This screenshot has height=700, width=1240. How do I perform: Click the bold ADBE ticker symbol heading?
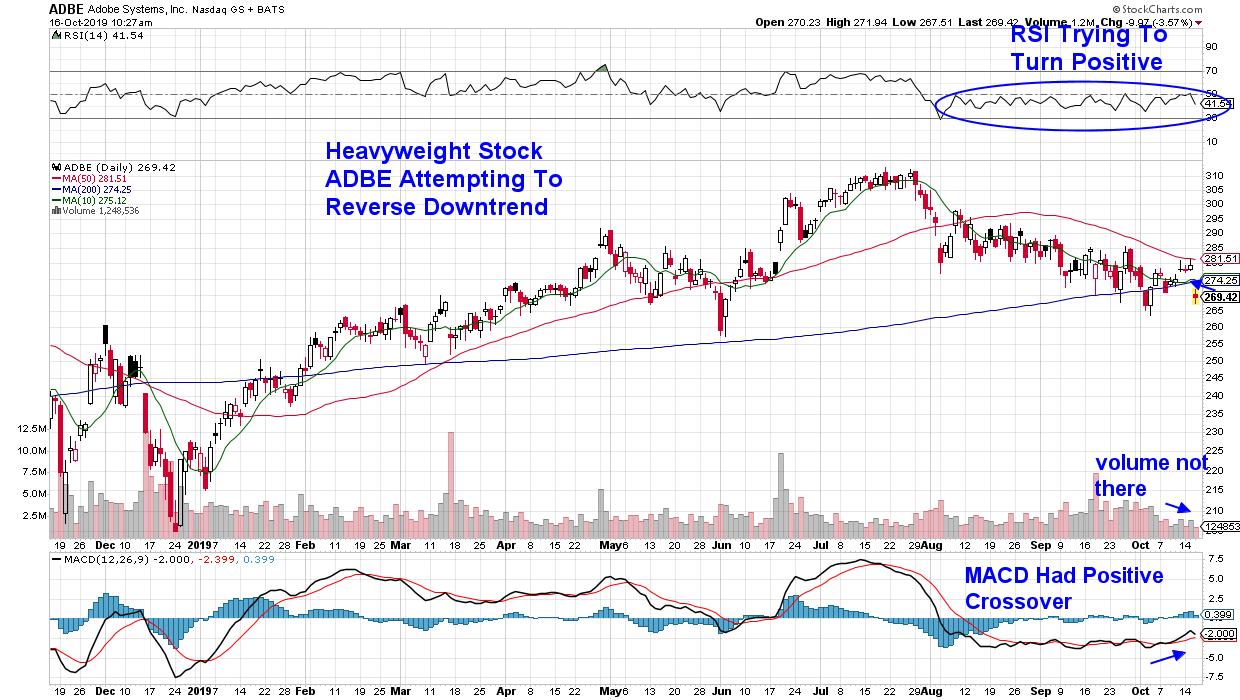click(x=66, y=7)
